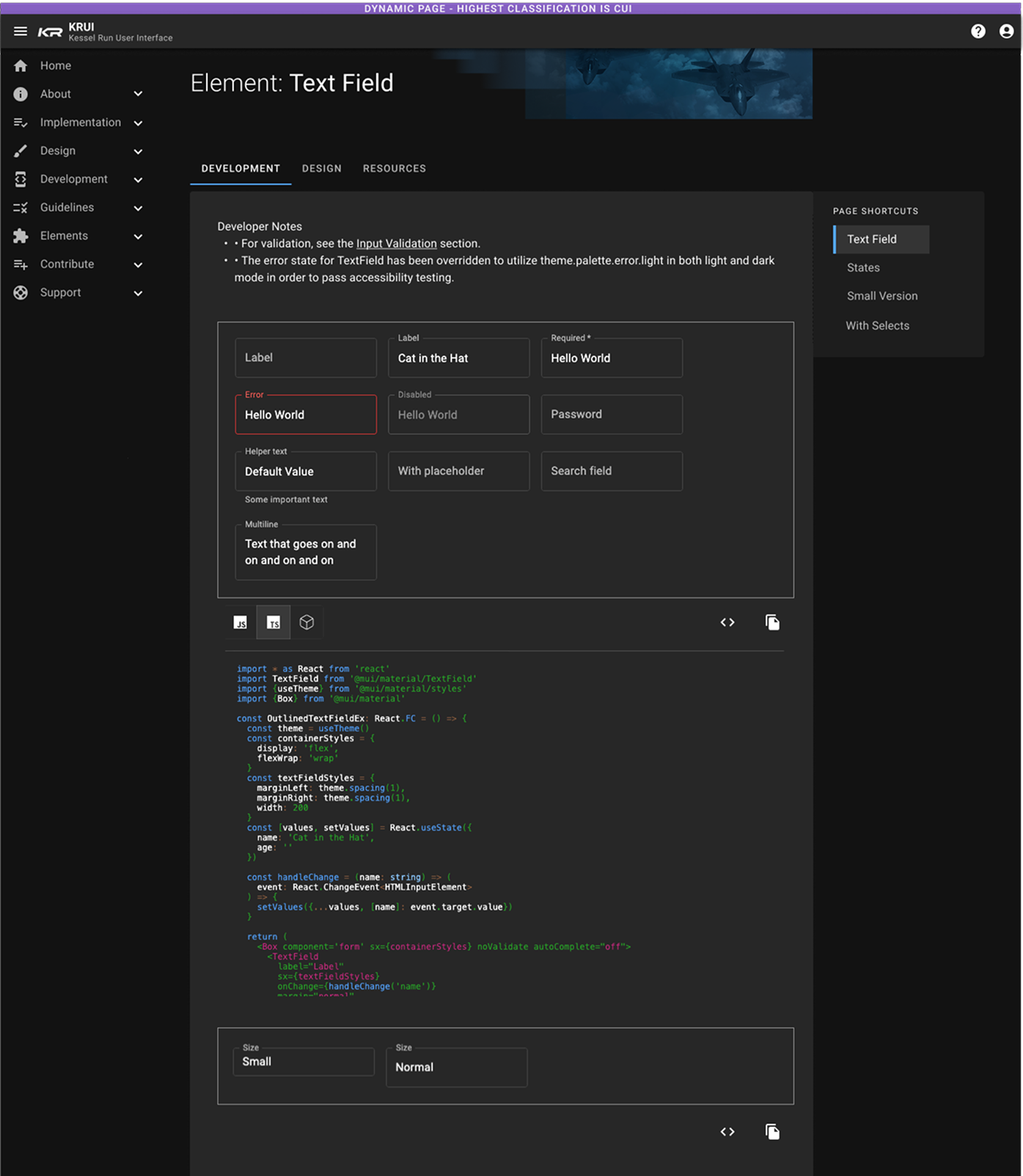Click the help question mark icon
Screen dimensions: 1023x1176
[x=978, y=32]
